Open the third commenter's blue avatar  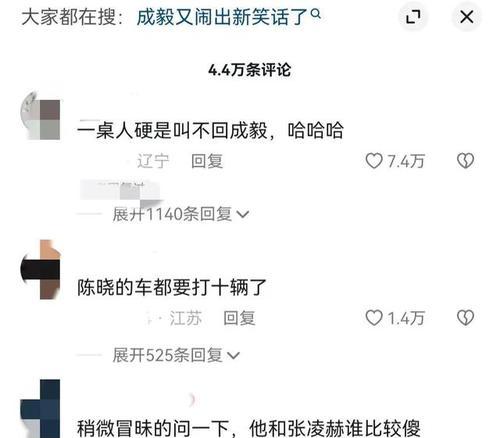coord(40,409)
